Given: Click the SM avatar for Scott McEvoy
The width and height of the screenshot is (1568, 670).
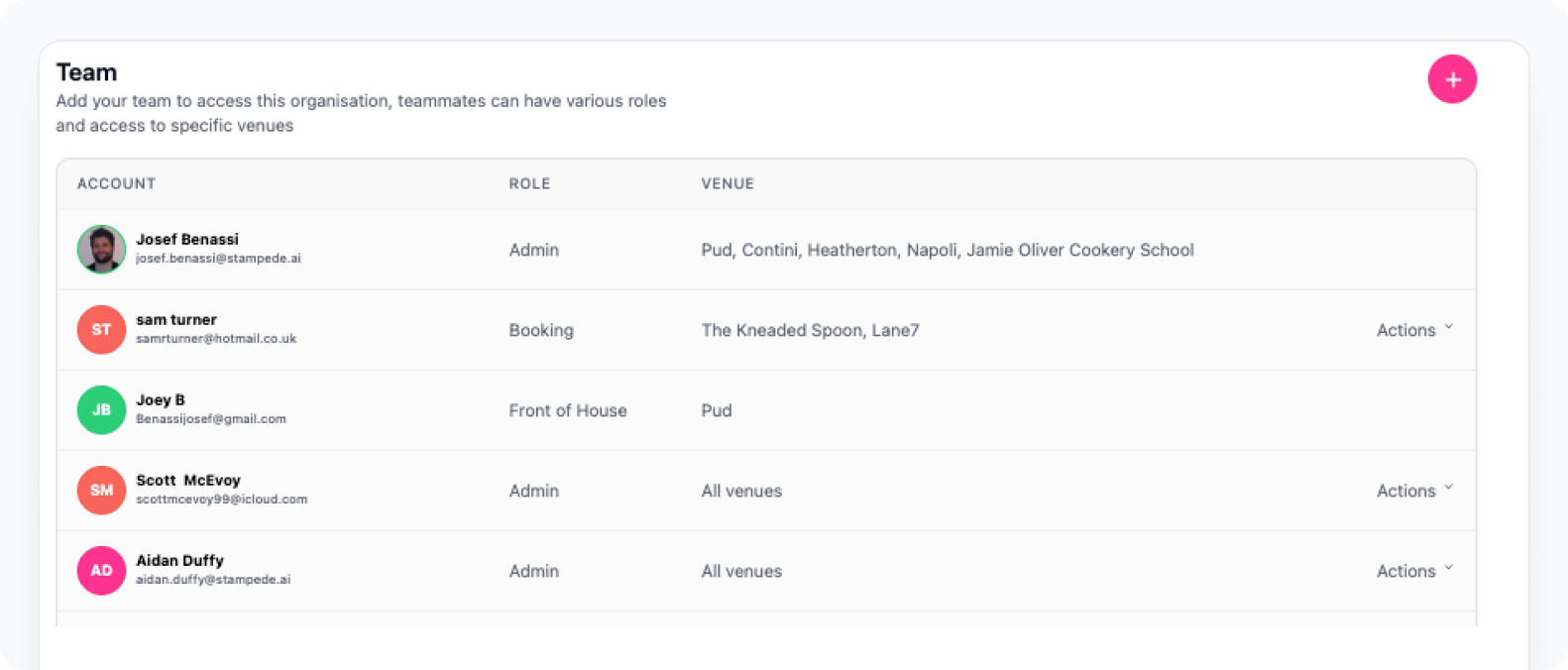Looking at the screenshot, I should pos(101,491).
